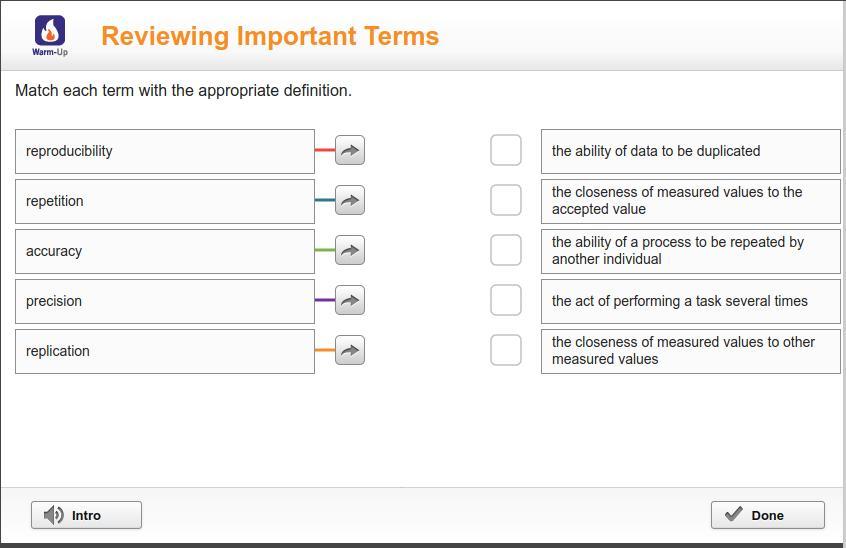Click the checkmark icon on Done button
The width and height of the screenshot is (846, 548).
(x=733, y=514)
